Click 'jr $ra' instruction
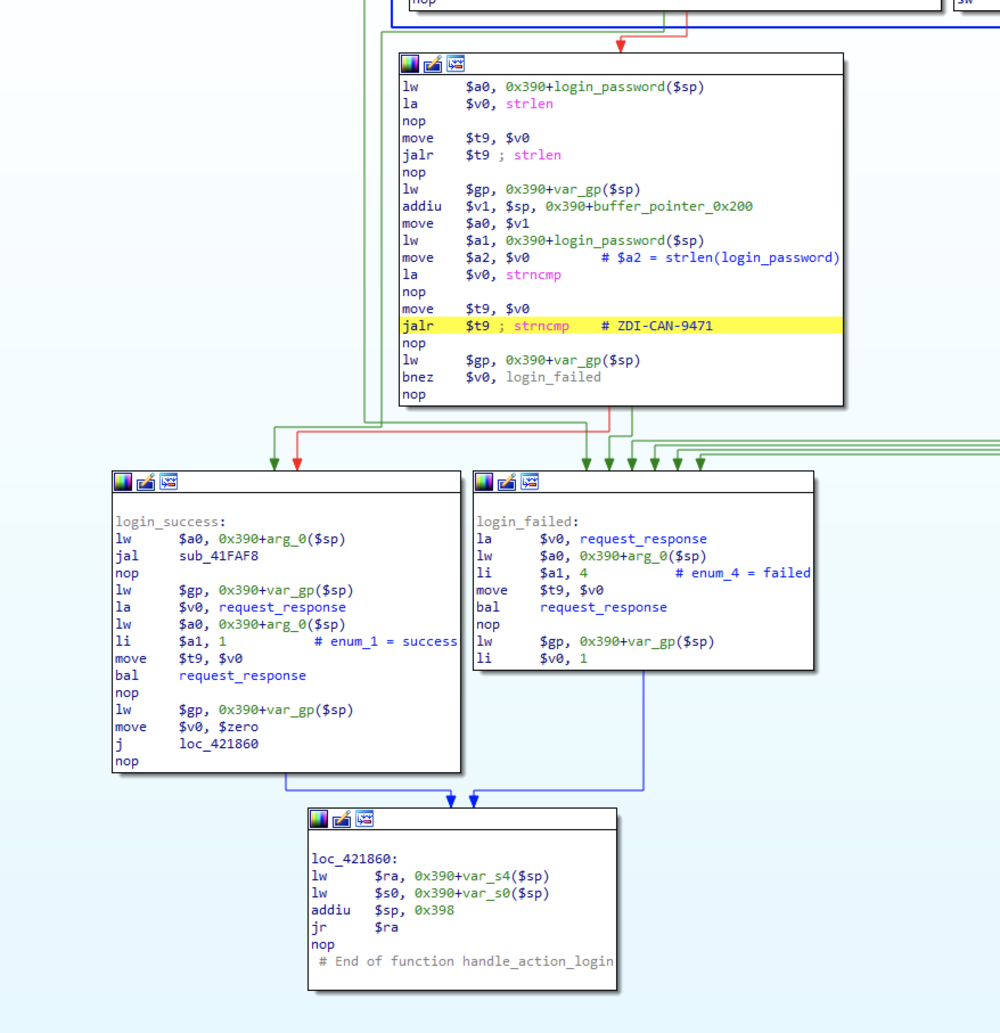The width and height of the screenshot is (1000, 1033). pyautogui.click(x=355, y=928)
